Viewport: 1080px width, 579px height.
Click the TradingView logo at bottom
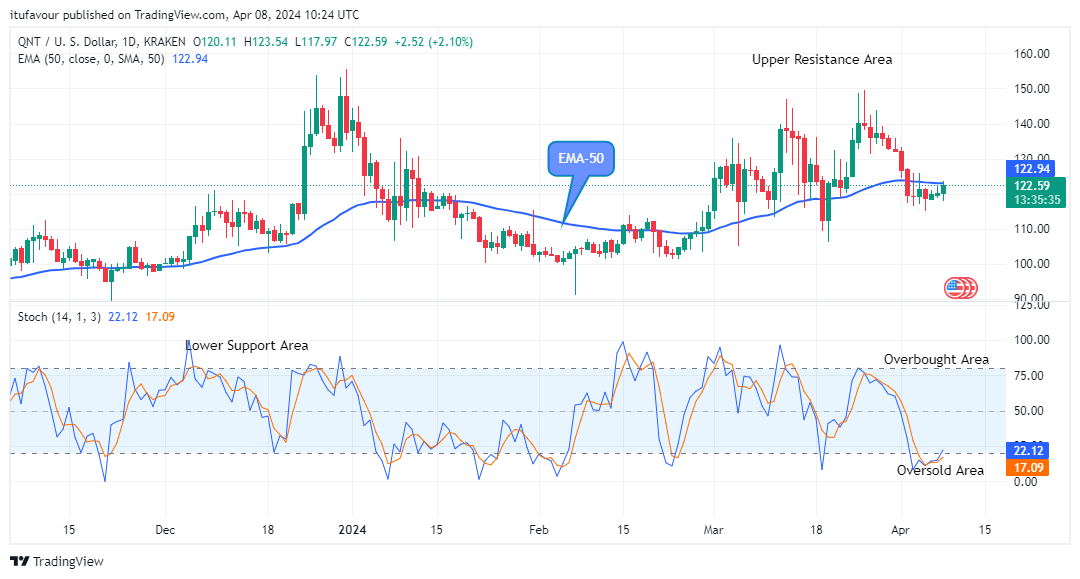click(x=57, y=561)
